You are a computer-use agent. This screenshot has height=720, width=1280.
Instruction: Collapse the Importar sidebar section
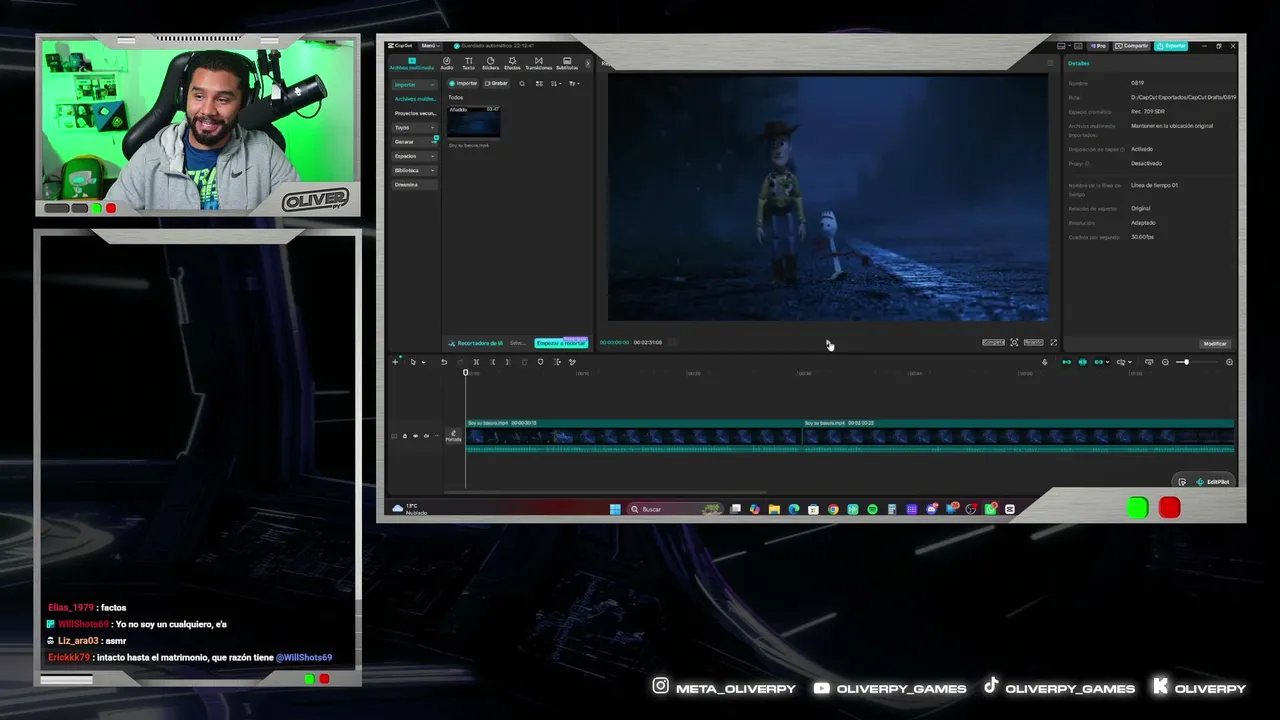[414, 84]
